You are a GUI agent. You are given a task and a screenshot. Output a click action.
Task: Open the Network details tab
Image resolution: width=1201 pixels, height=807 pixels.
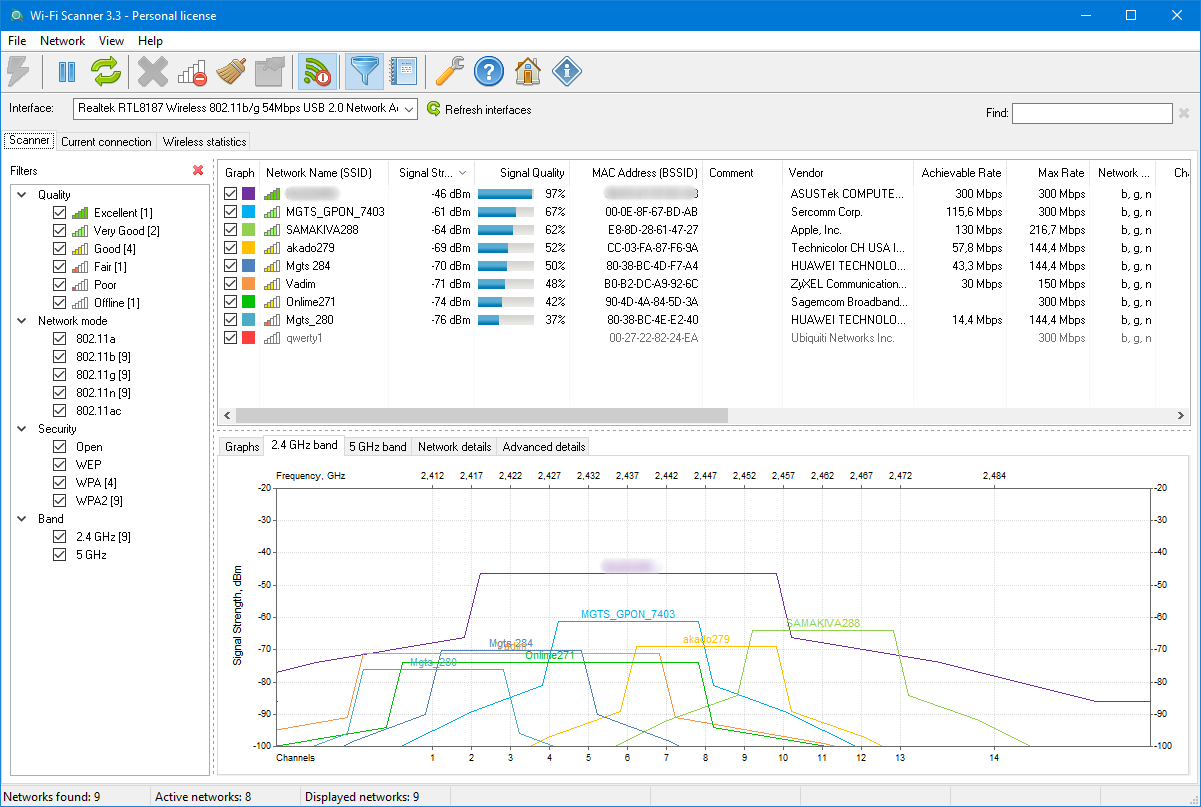coord(454,447)
